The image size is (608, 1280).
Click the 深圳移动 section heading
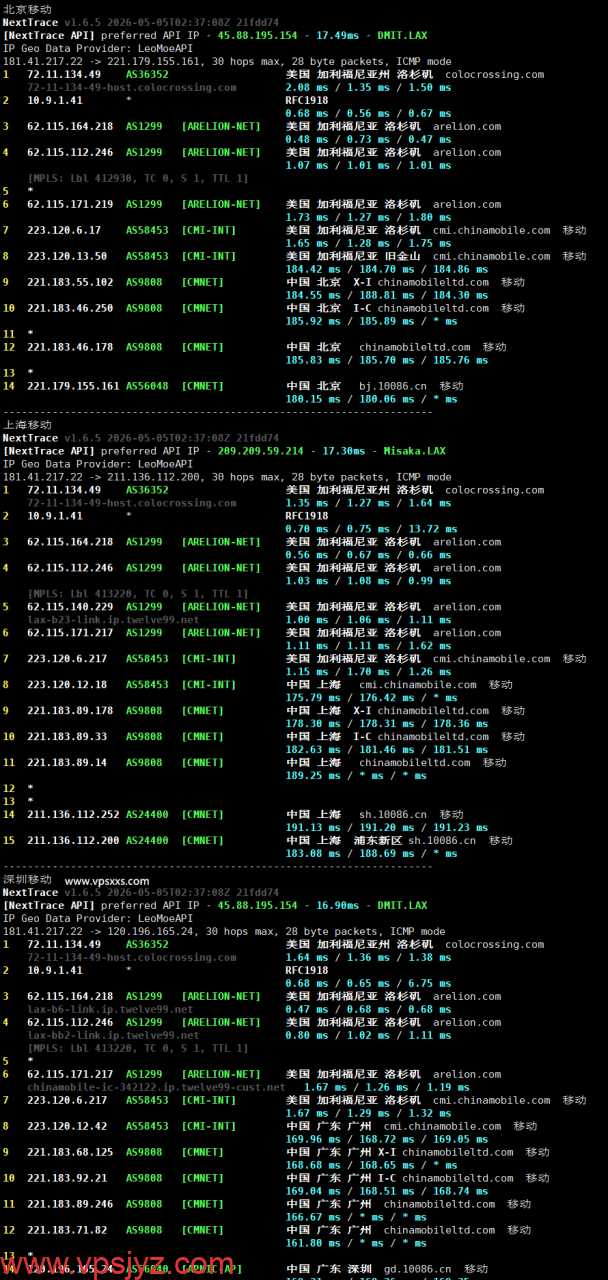[x=27, y=879]
